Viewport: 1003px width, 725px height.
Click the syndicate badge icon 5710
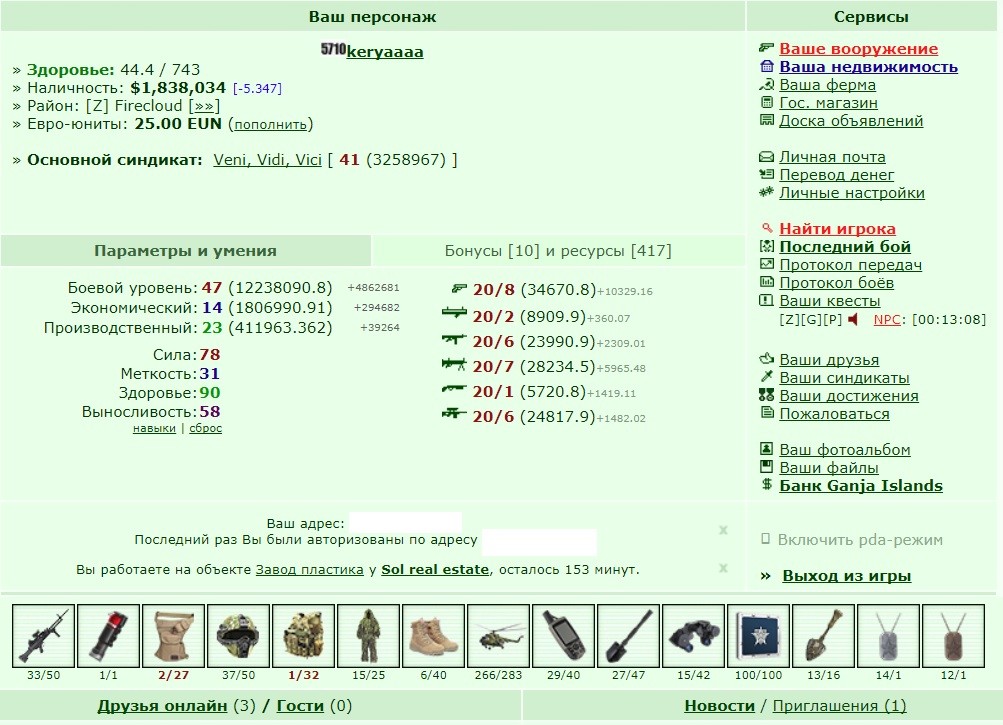[333, 49]
